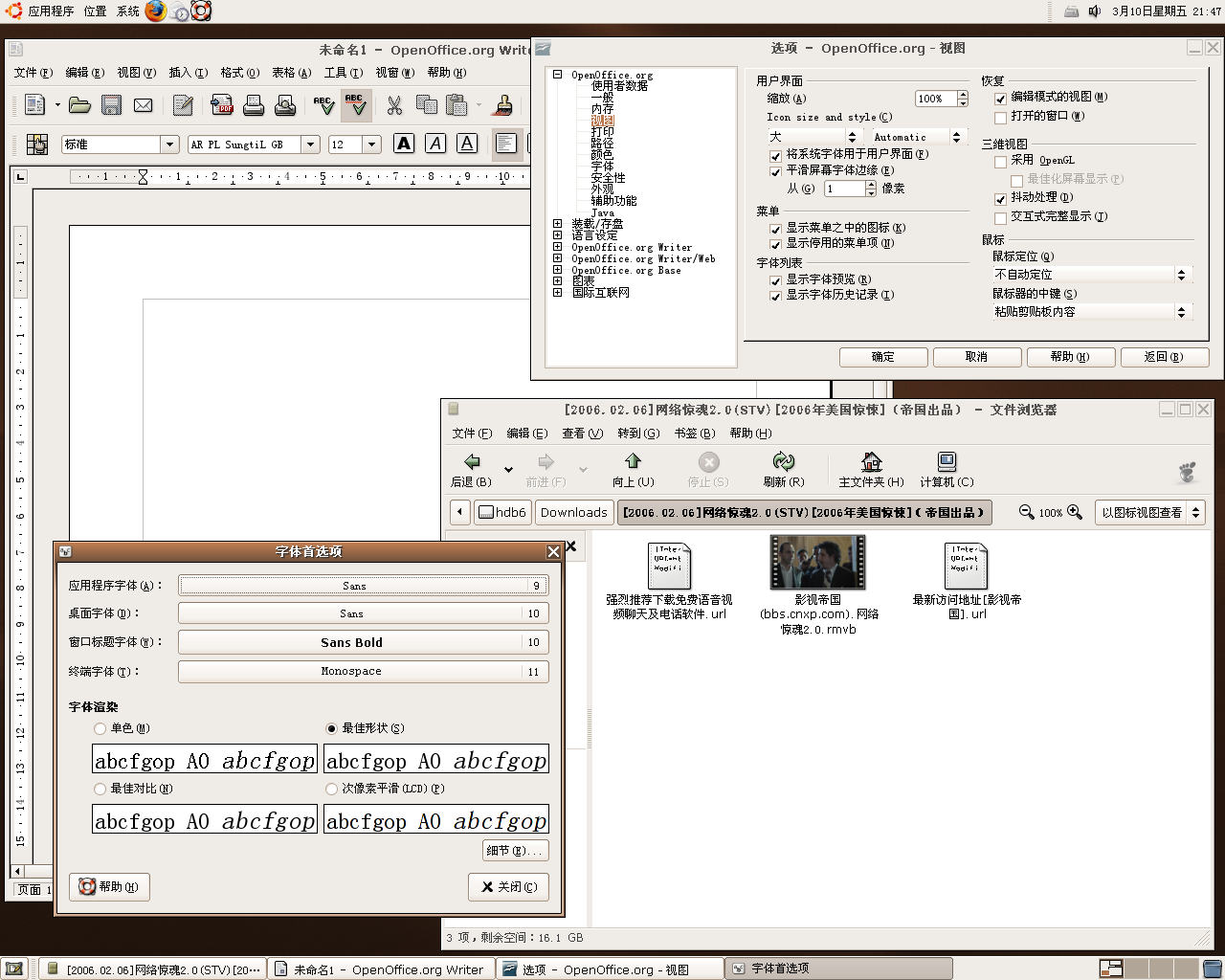Select Monochrome font rendering radio button
The height and width of the screenshot is (980, 1225).
pyautogui.click(x=100, y=728)
